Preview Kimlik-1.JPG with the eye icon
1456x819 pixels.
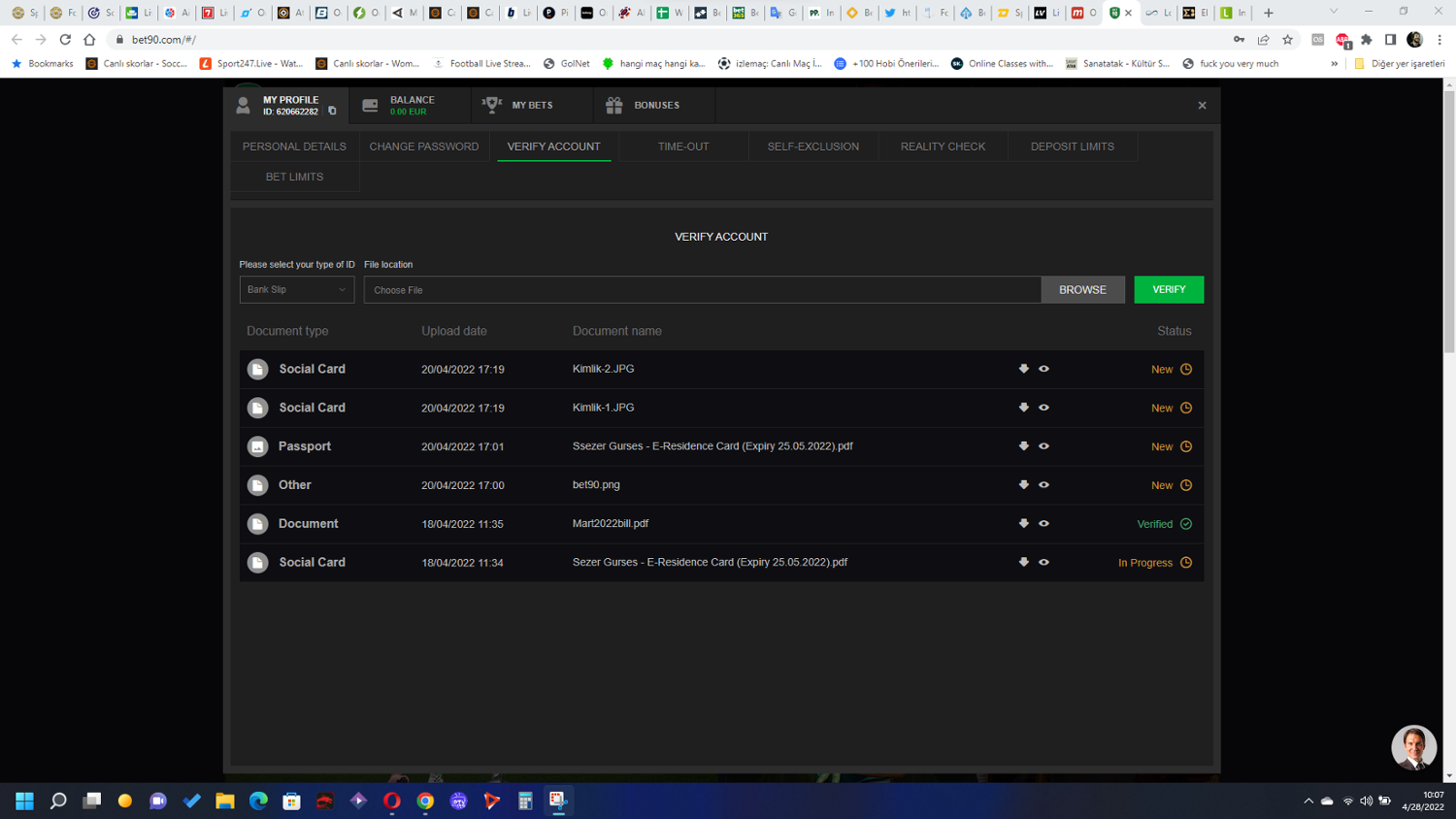1043,408
